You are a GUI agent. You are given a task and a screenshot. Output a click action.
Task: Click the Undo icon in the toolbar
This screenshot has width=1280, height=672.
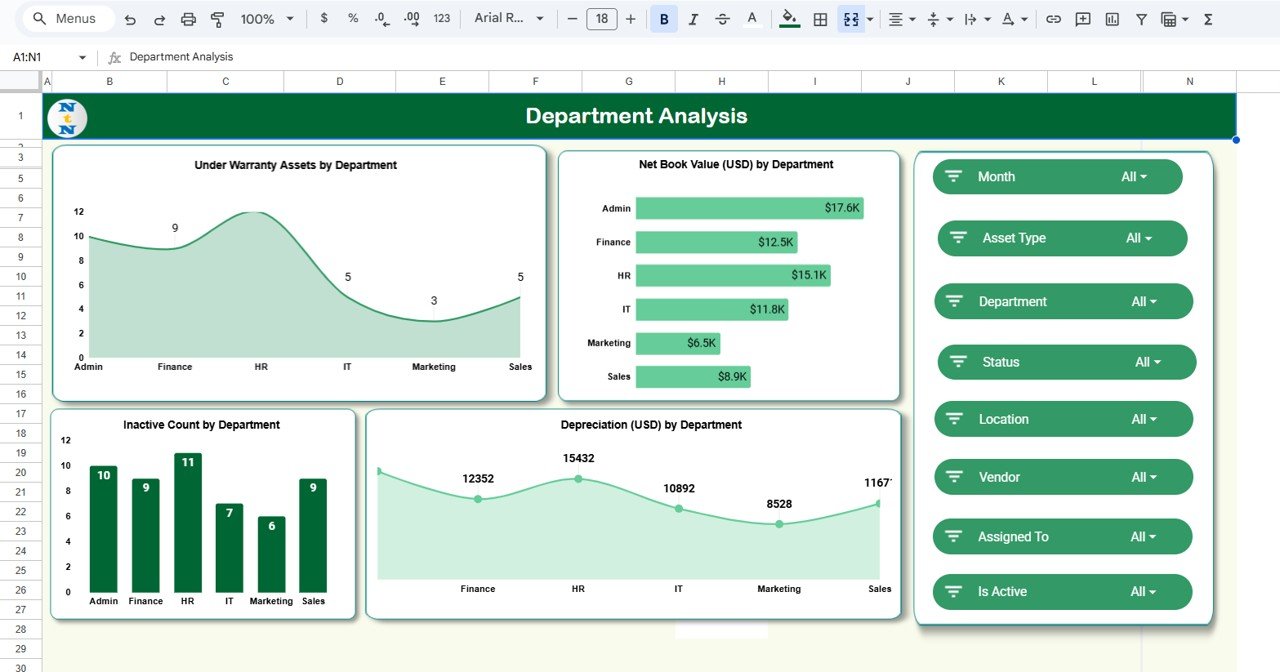[130, 19]
